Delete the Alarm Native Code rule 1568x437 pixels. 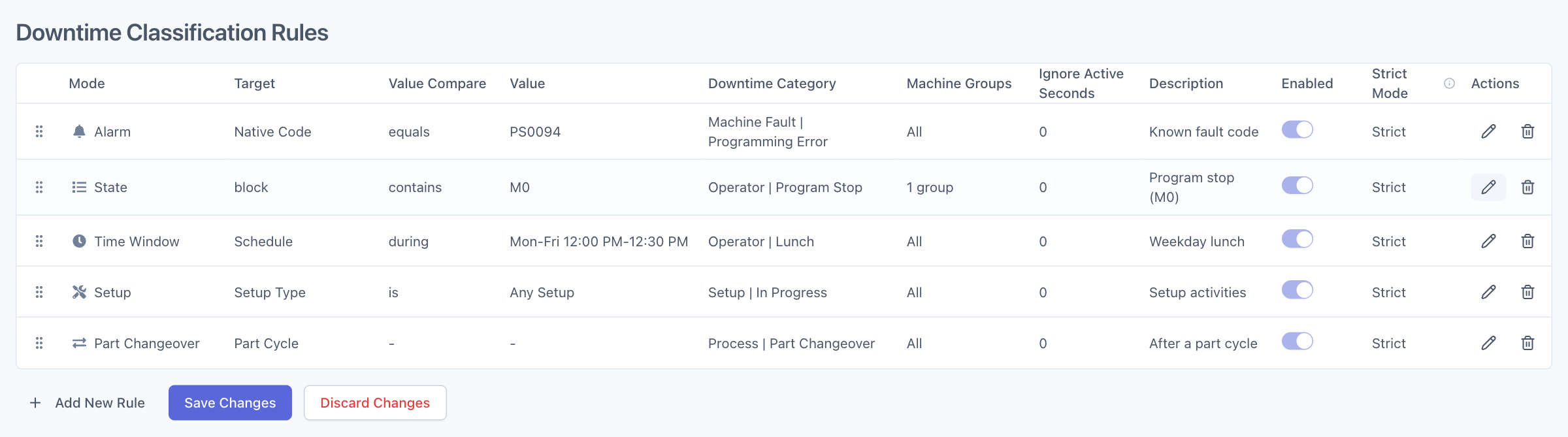pos(1527,131)
